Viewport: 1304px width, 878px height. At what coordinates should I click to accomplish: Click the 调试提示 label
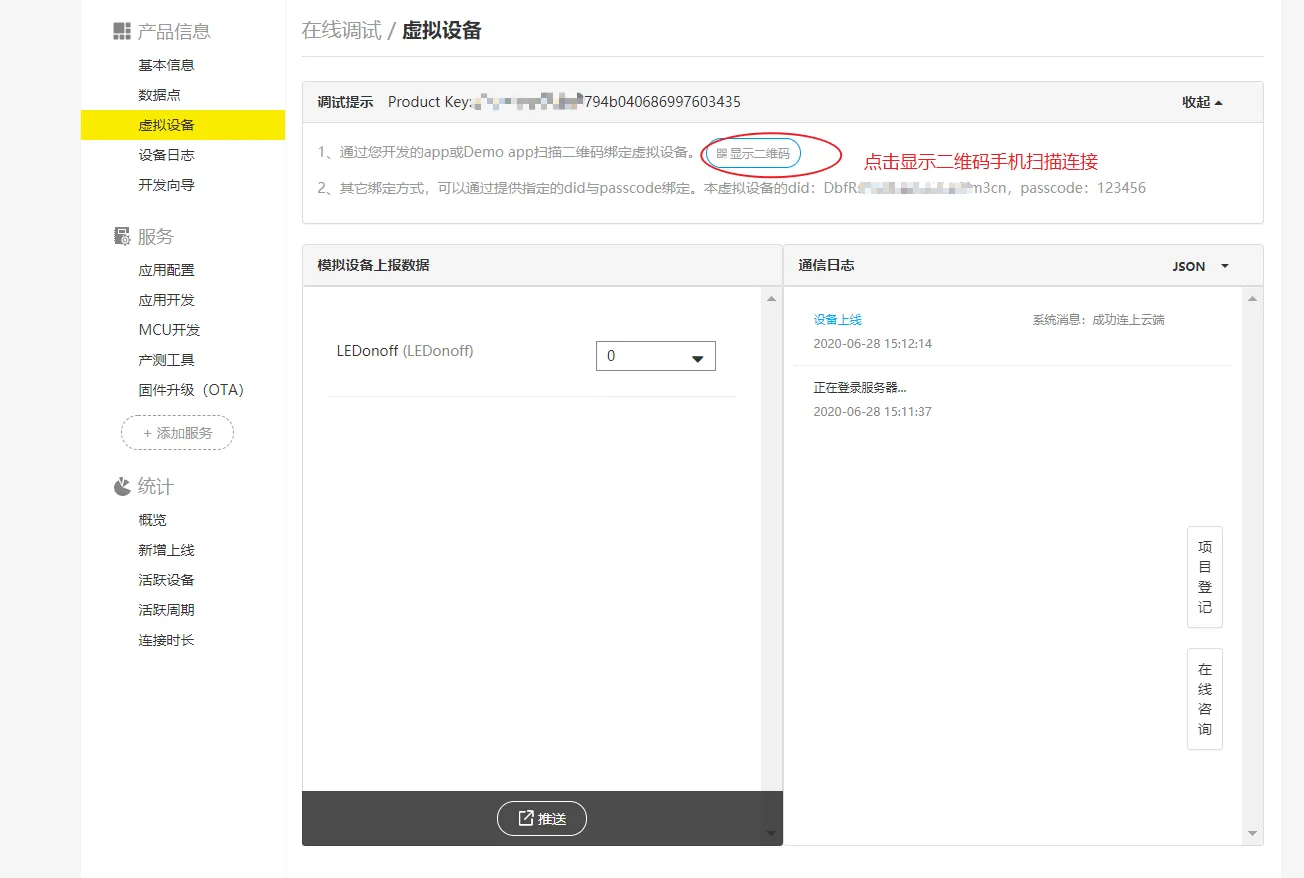(345, 102)
